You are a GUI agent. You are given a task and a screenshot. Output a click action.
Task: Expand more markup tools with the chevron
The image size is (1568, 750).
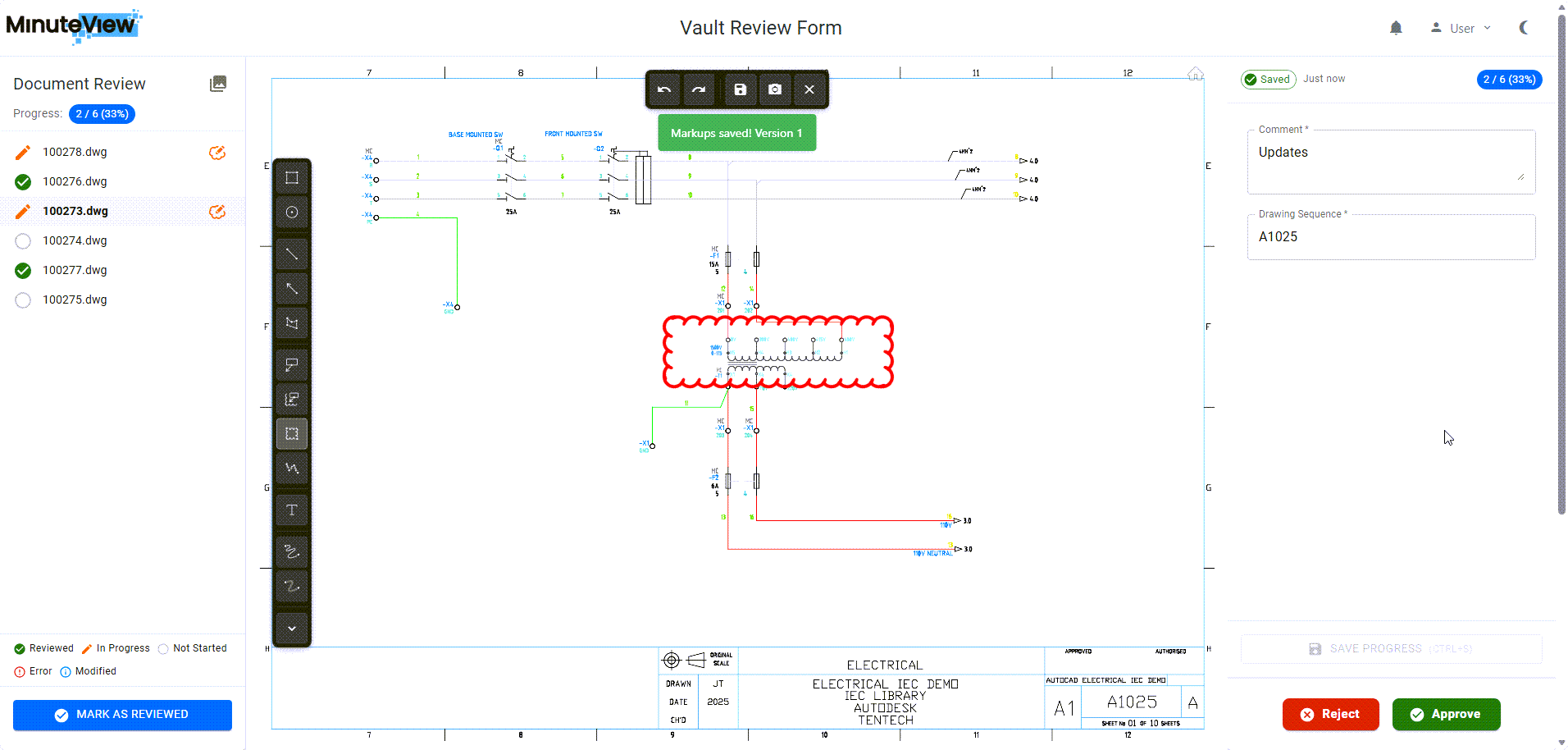291,629
